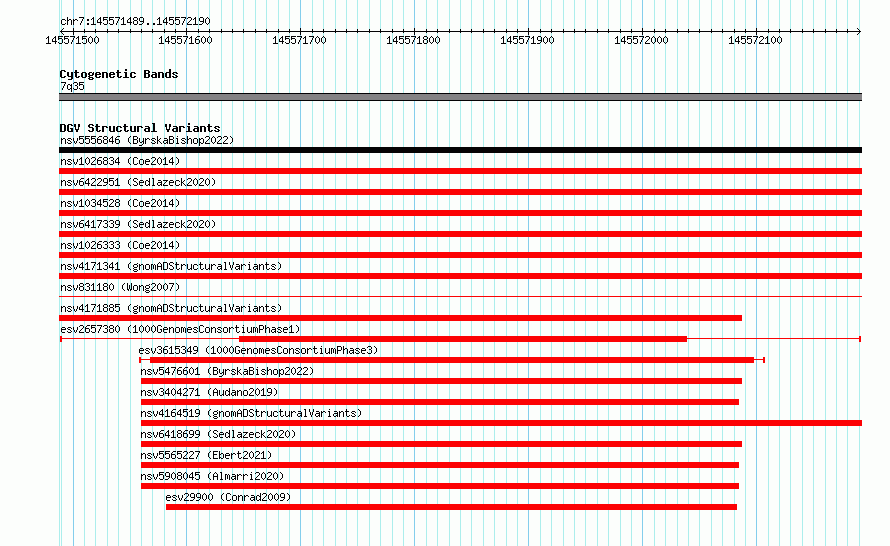Select the red nsv1026333 variant bar
The height and width of the screenshot is (546, 890).
pos(460,255)
